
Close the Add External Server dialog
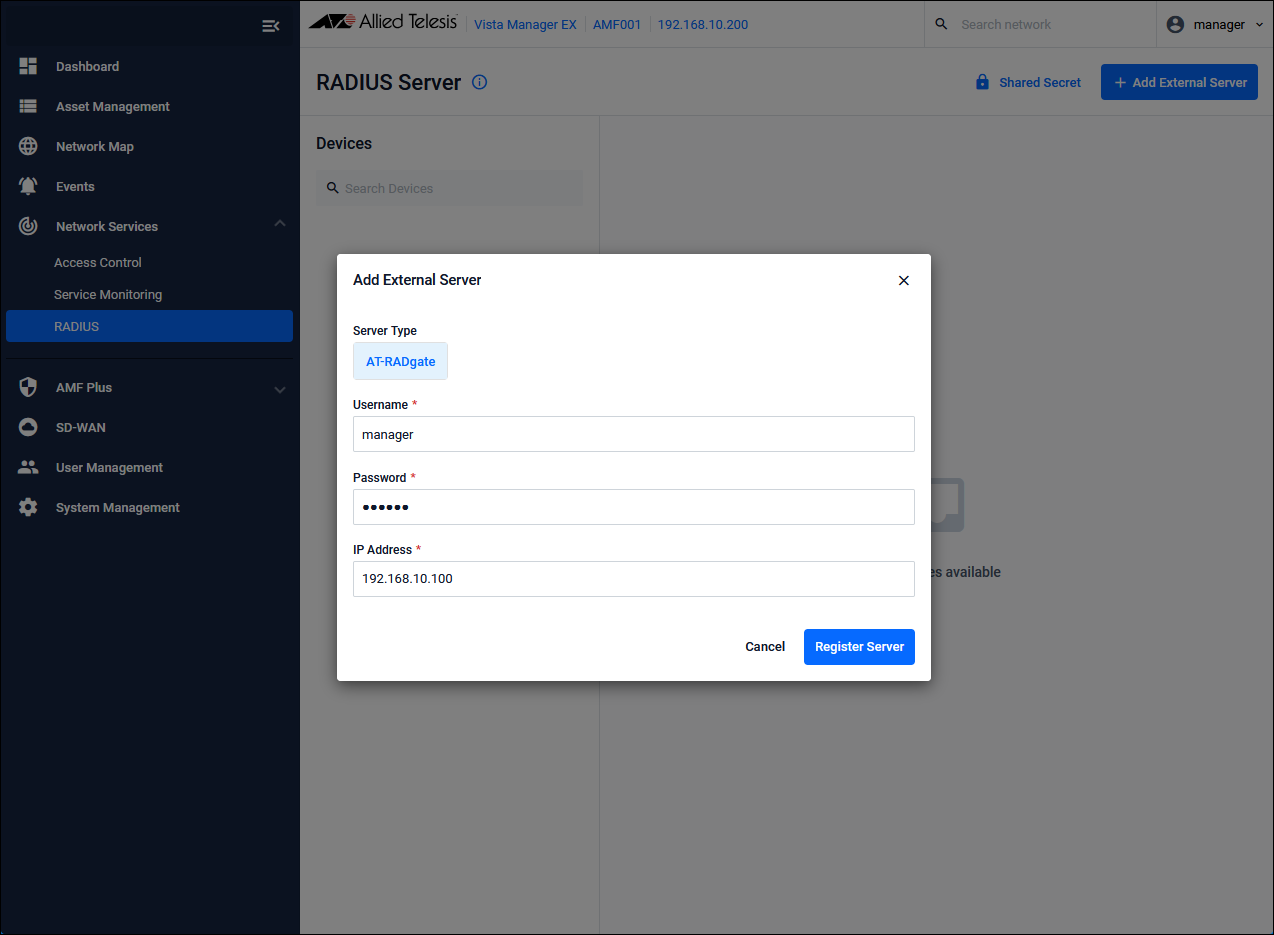(903, 280)
